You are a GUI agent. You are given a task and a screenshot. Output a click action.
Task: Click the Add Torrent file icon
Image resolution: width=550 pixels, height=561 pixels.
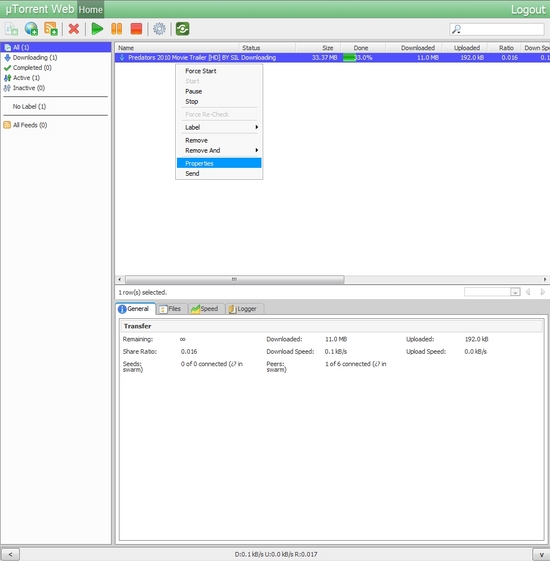tap(11, 29)
